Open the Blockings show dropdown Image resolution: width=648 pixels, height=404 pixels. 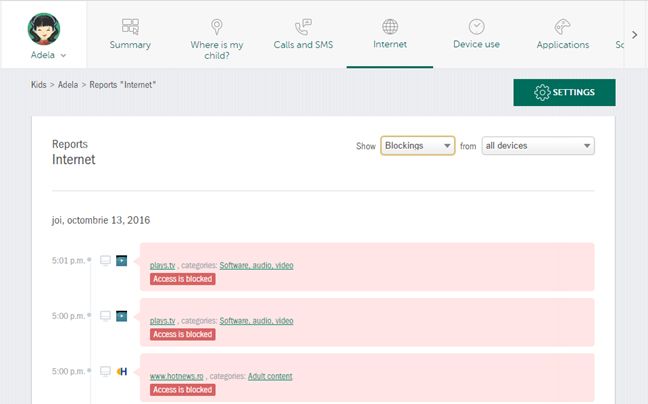pyautogui.click(x=417, y=146)
